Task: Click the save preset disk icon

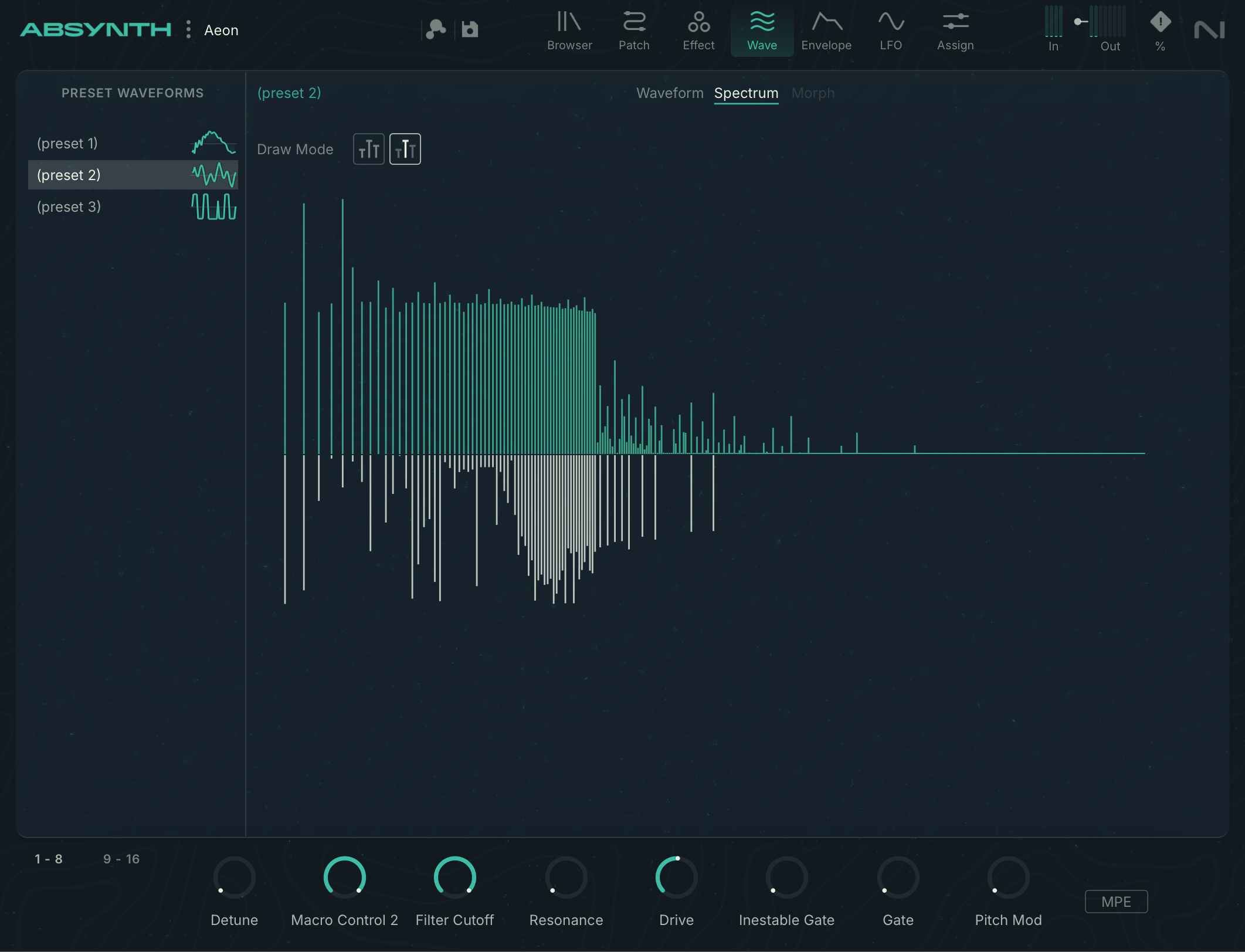Action: pos(470,29)
